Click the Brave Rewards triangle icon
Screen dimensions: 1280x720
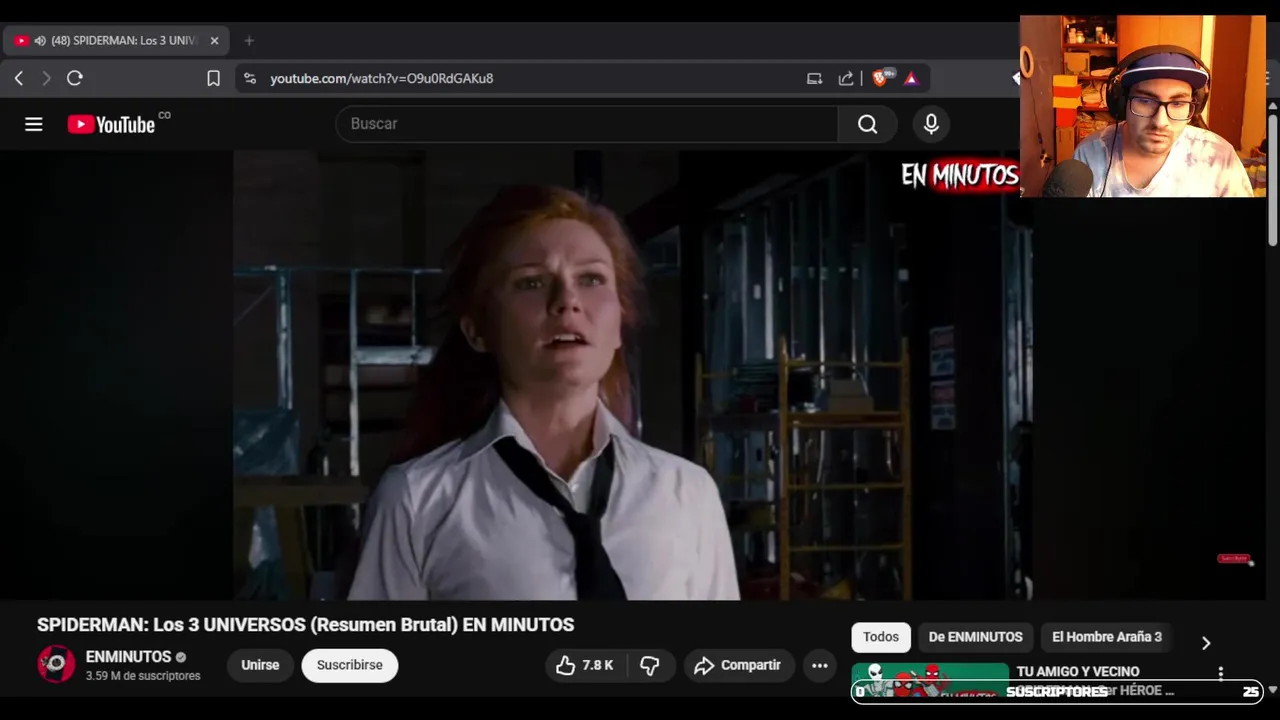pyautogui.click(x=911, y=78)
